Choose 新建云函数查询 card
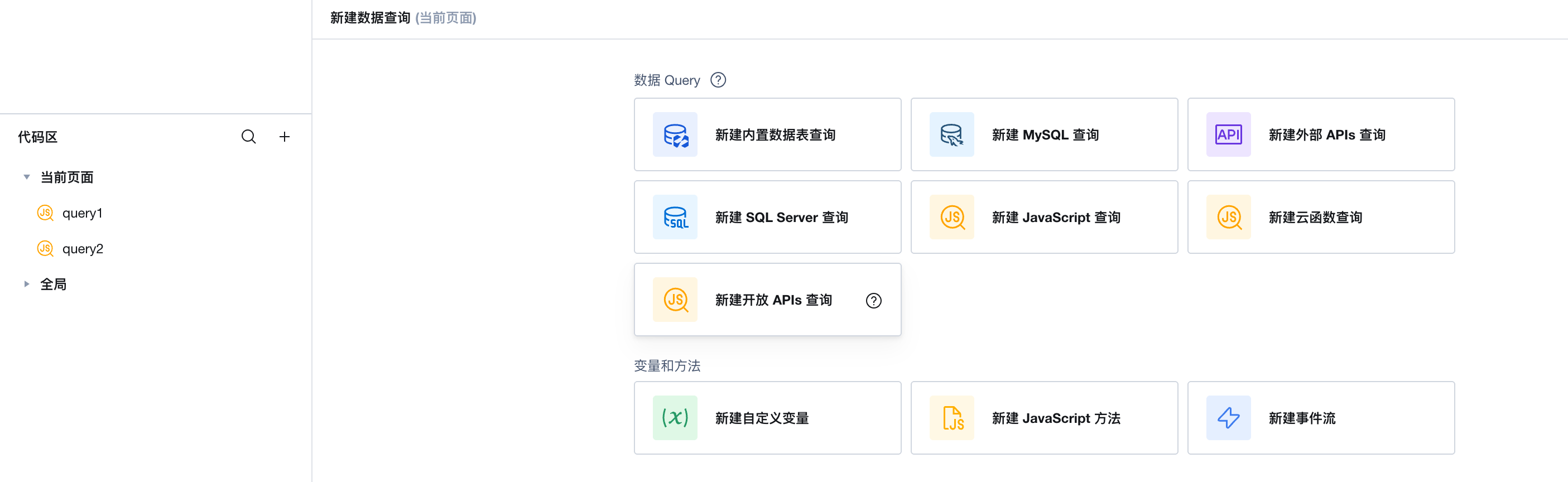The image size is (1568, 482). pos(1321,217)
